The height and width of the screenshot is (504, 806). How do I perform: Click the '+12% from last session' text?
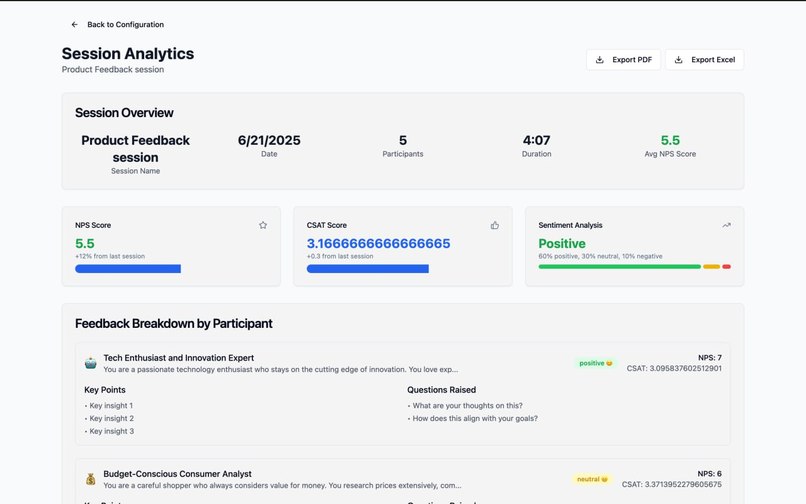pos(110,256)
